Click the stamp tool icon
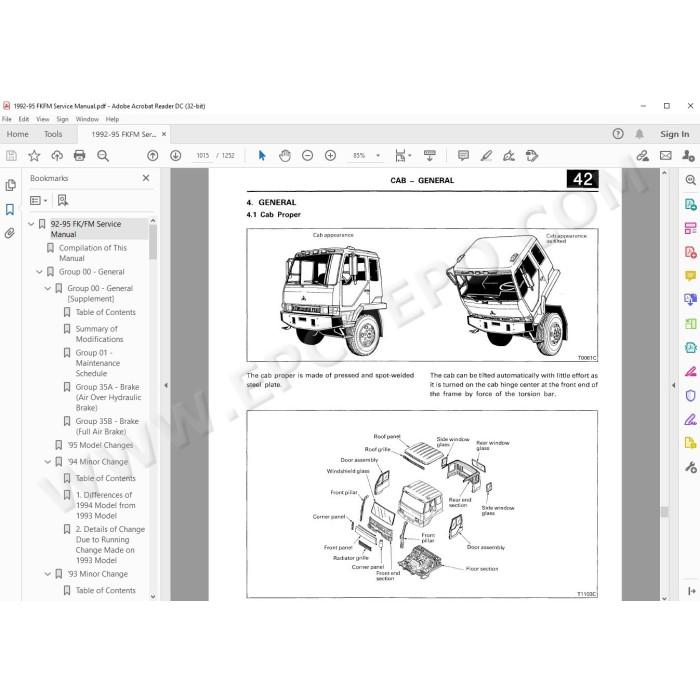Image resolution: width=700 pixels, height=700 pixels. pos(532,156)
